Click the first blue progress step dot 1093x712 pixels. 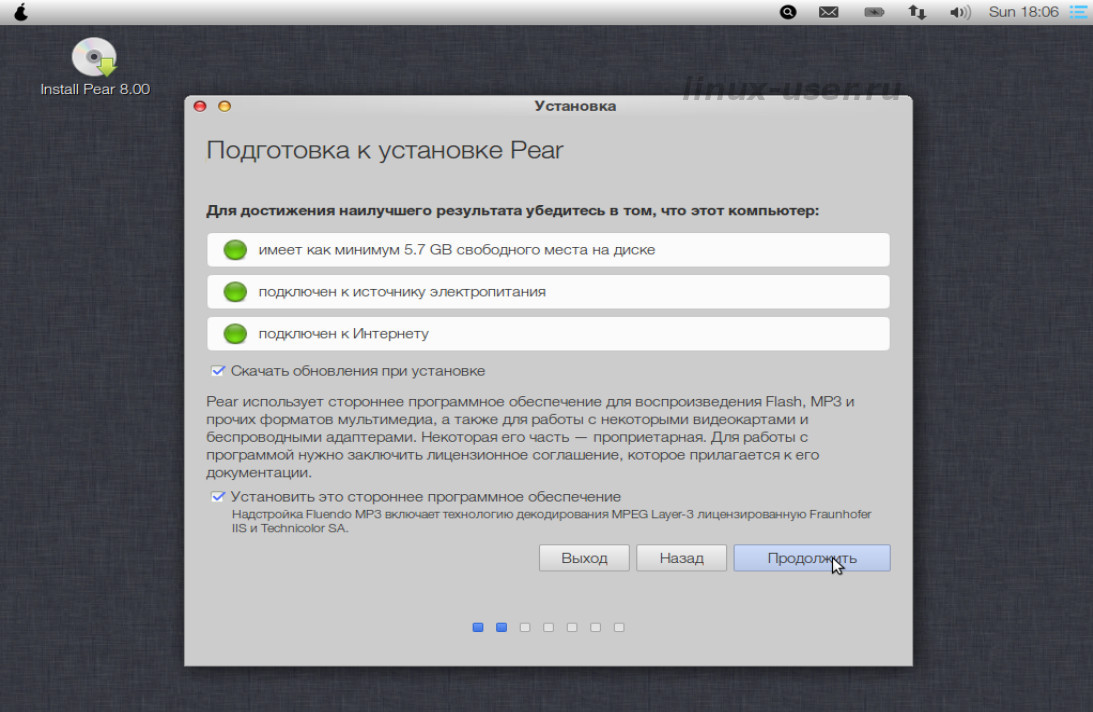click(x=477, y=628)
